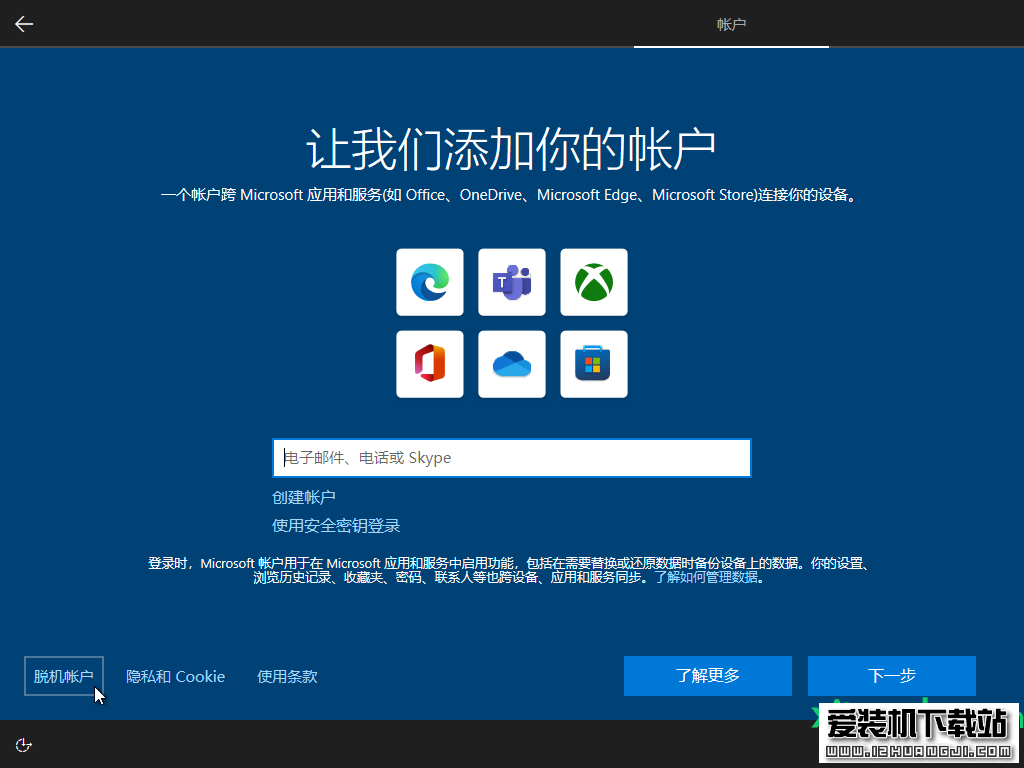This screenshot has width=1024, height=768.
Task: Click the heading 让我们添加你的帐户
Action: [x=511, y=150]
